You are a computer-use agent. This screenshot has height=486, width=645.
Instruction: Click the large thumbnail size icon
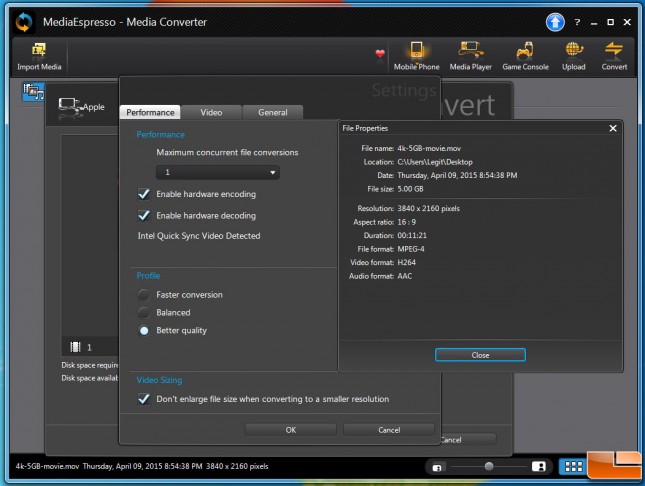[538, 466]
